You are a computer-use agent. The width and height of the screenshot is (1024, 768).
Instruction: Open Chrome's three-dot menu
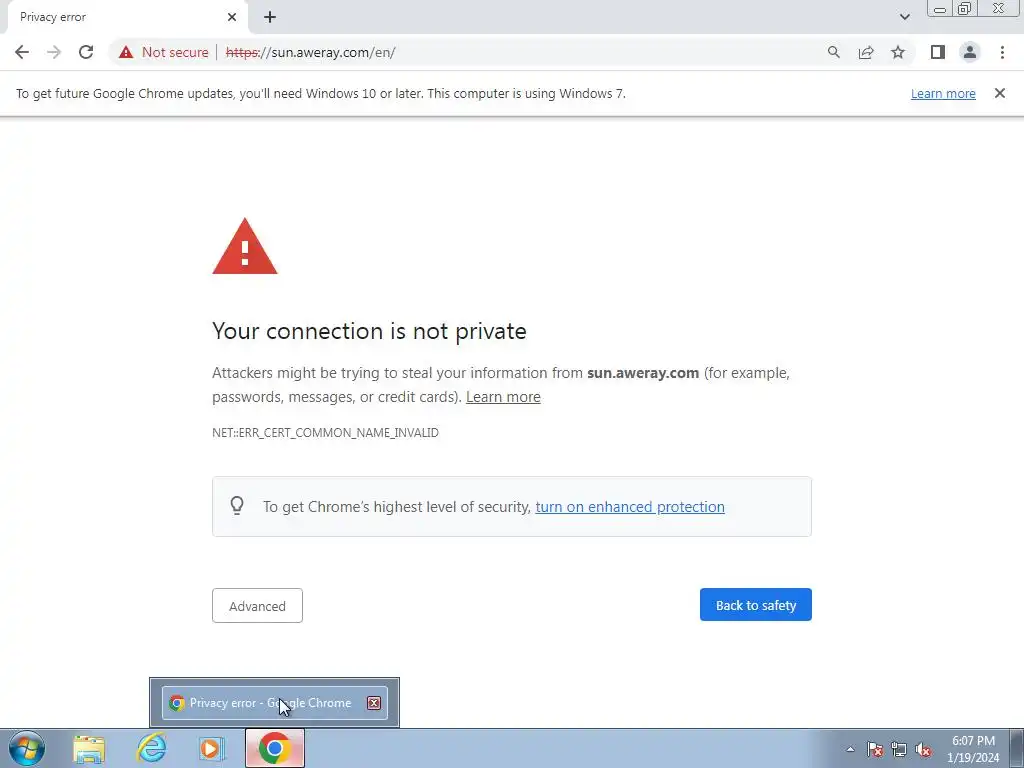(x=1002, y=52)
